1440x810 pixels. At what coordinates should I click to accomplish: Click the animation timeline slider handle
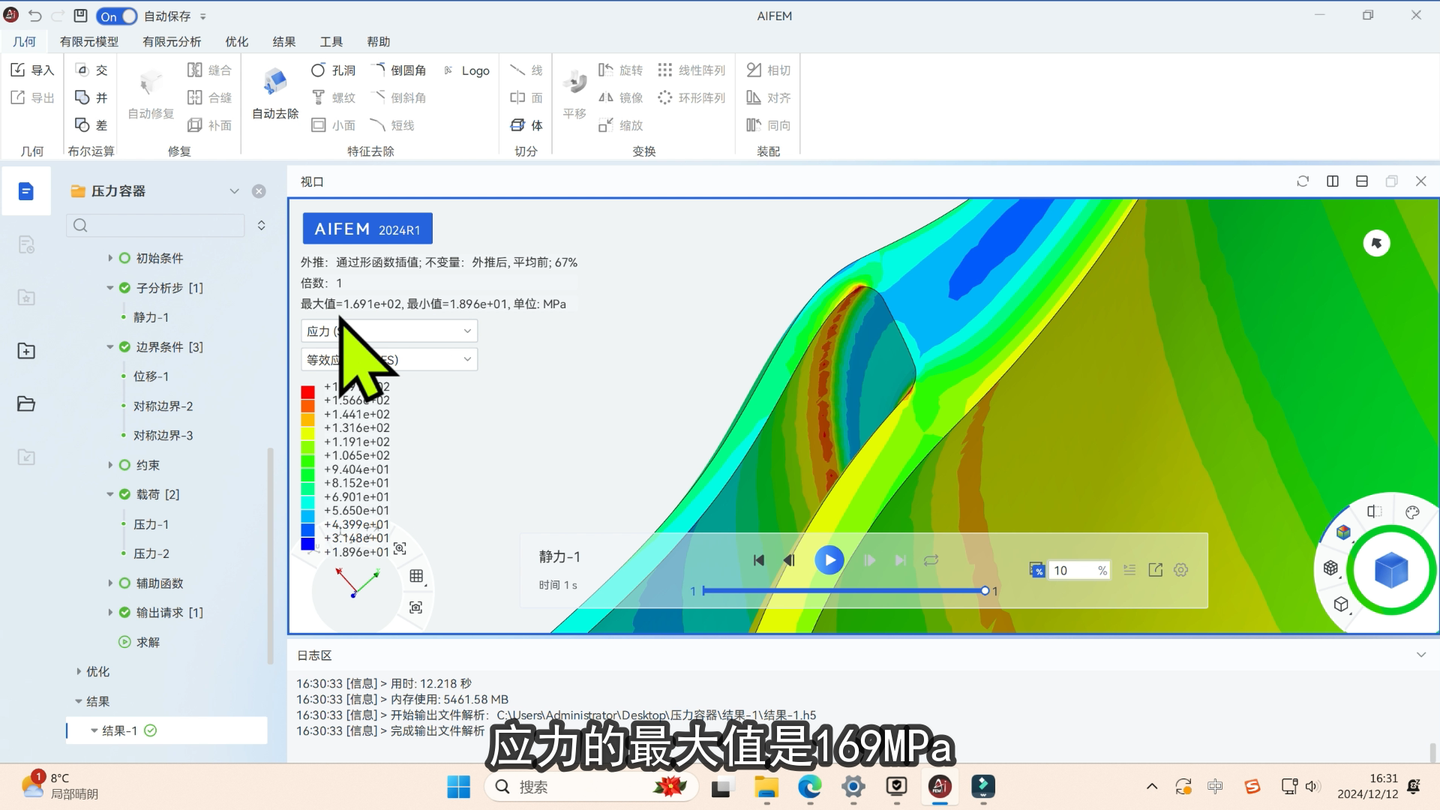click(x=985, y=591)
